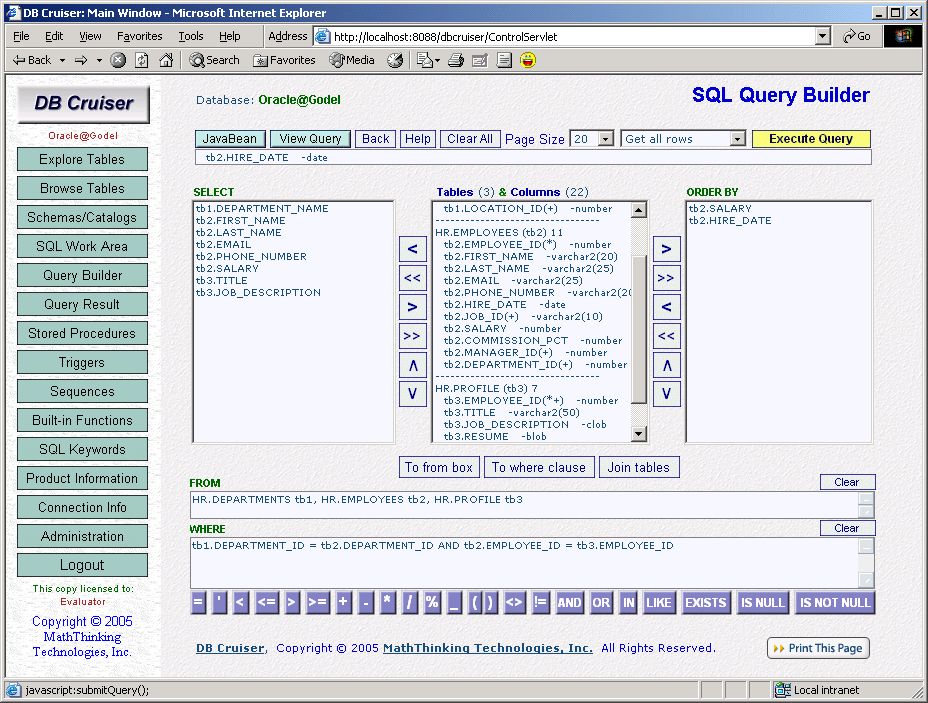The image size is (928, 703).
Task: Click the Windows flag logo in the browser corner
Action: [x=903, y=37]
